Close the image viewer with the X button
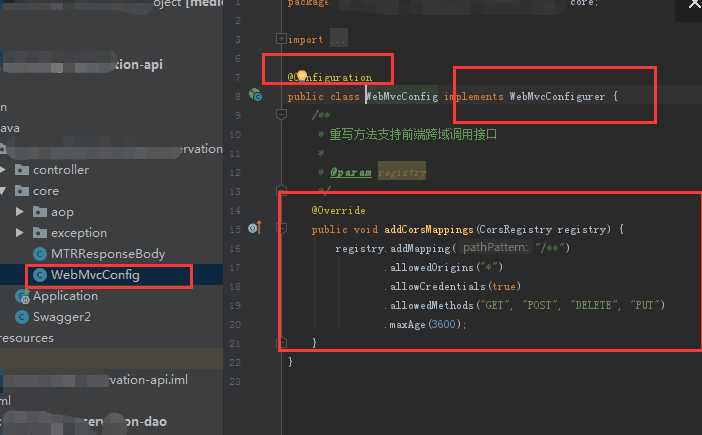 [x=694, y=4]
